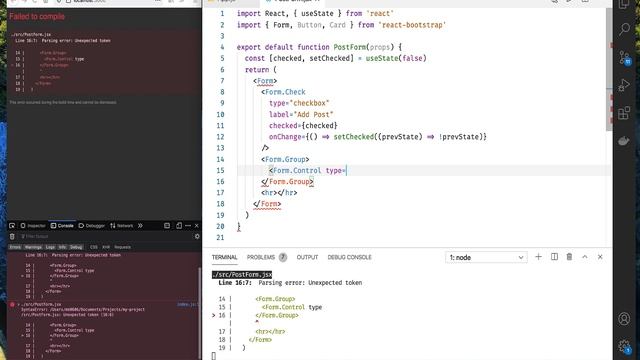640x360 pixels.
Task: Open the devtools Network tab
Action: click(122, 226)
